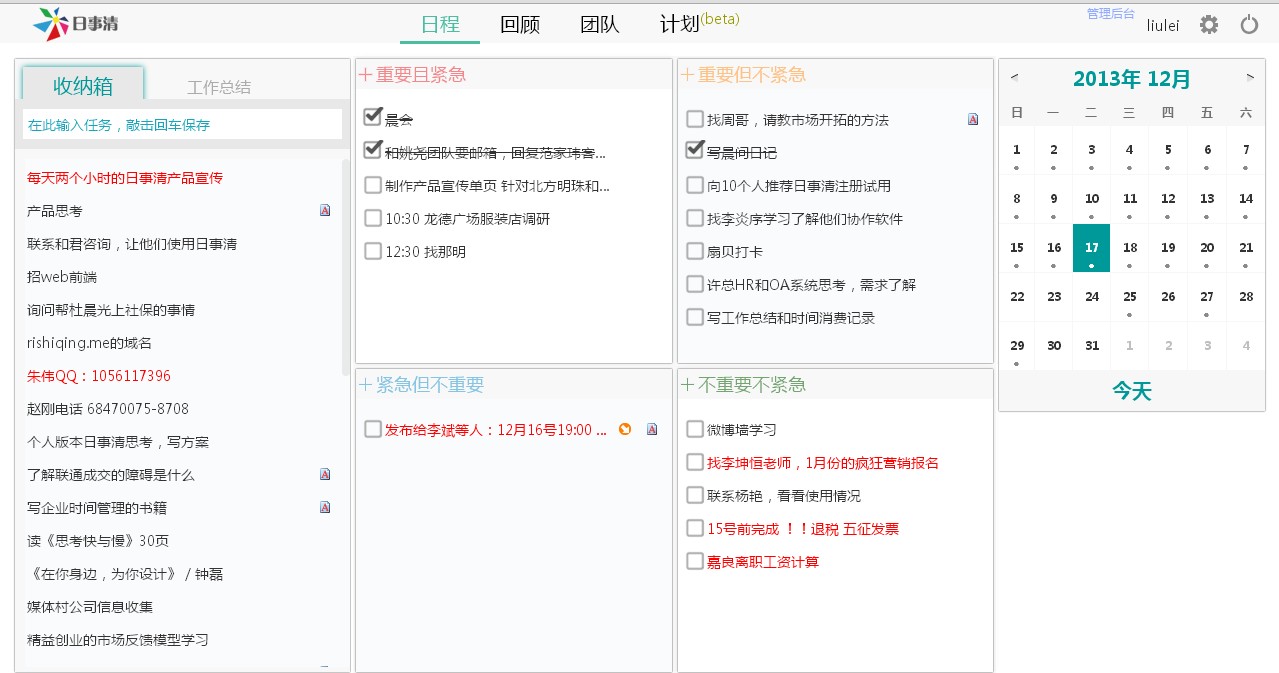Screen dimensions: 1279x673
Task: Click orange repeat icon on 发布给李斌 task
Action: click(625, 429)
